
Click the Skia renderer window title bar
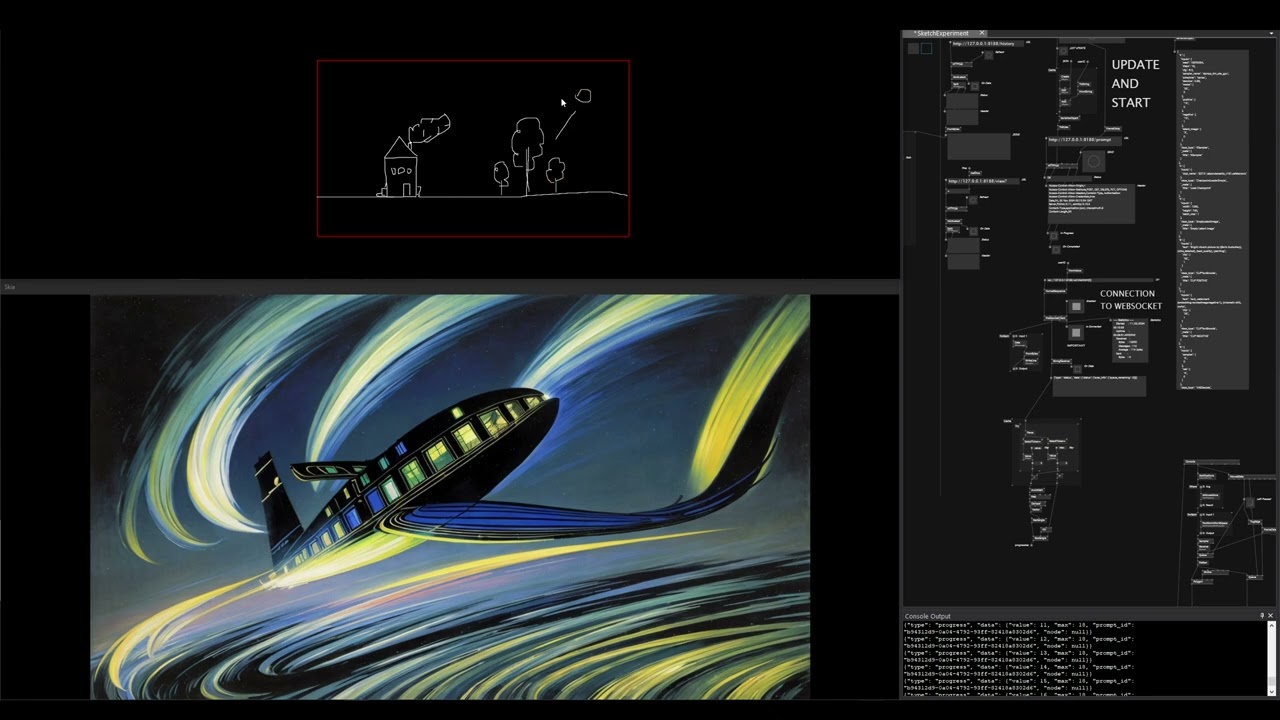pos(450,287)
